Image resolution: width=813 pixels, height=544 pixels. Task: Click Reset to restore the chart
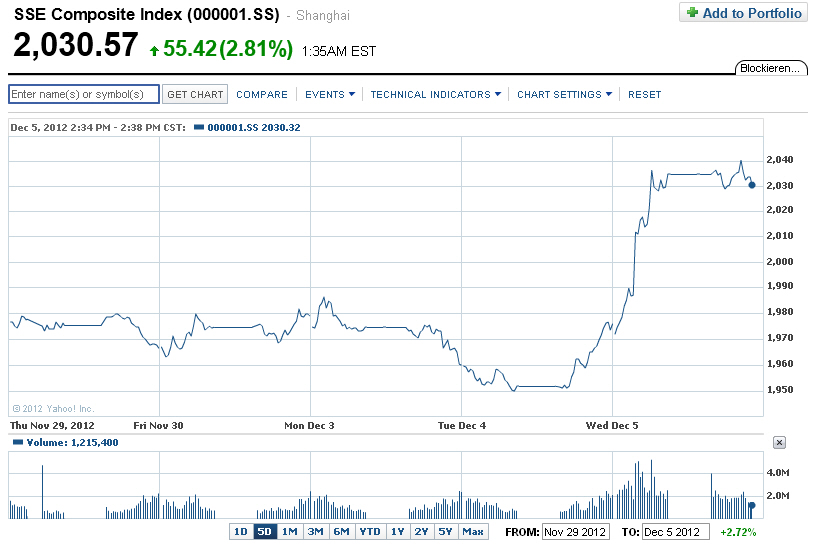(x=644, y=94)
